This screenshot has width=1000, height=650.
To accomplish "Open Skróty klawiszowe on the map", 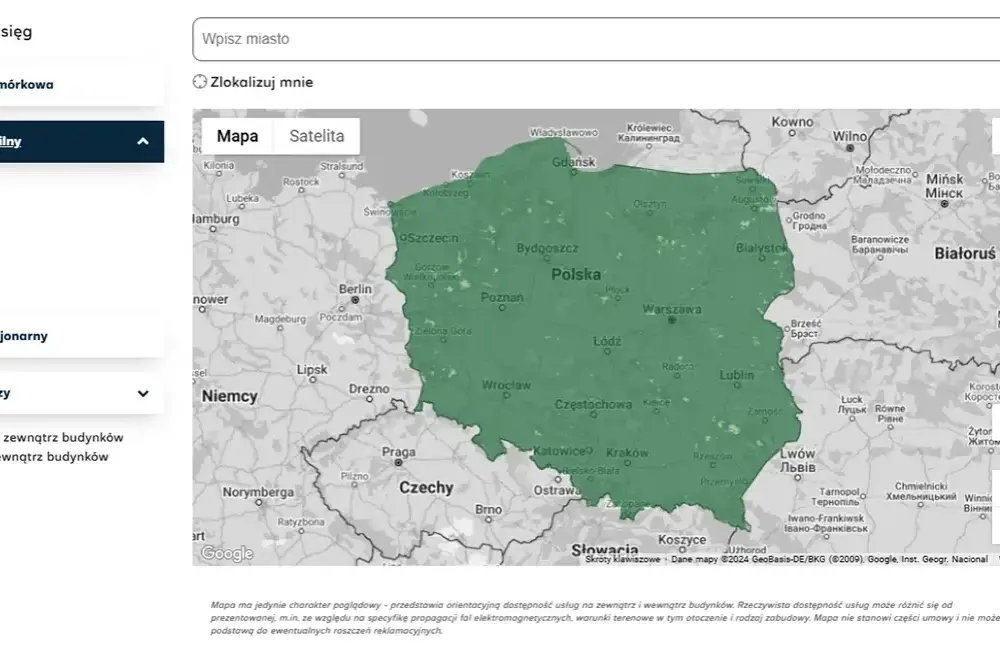I will (x=622, y=559).
